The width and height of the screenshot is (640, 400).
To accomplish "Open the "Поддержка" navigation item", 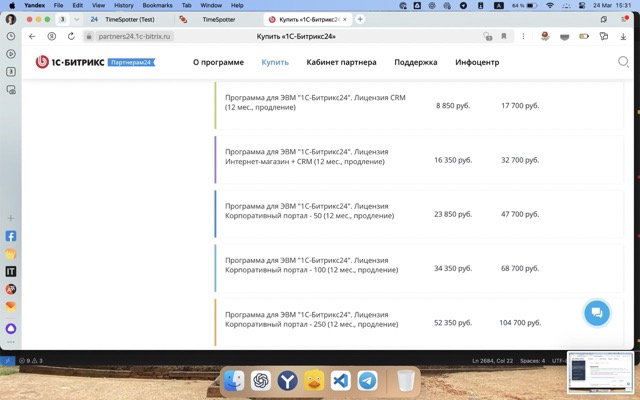I will 415,62.
